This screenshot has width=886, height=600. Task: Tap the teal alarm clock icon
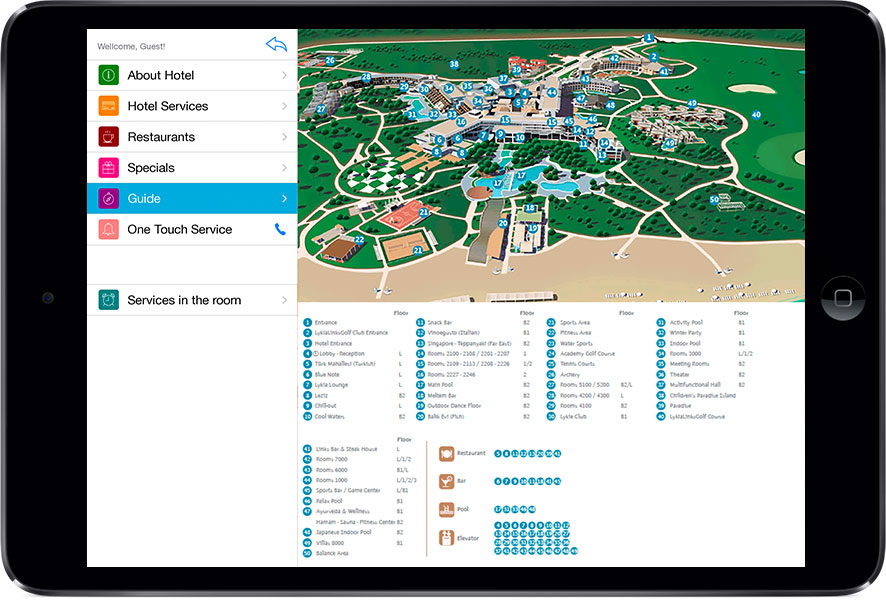(x=108, y=300)
